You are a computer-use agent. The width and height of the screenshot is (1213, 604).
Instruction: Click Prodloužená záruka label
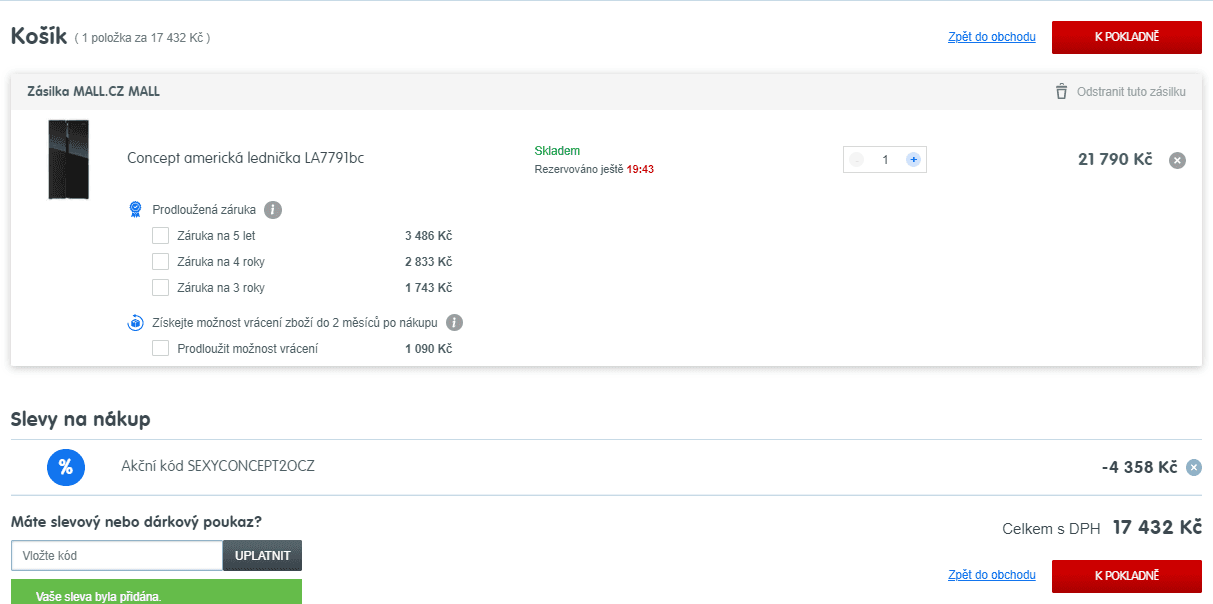coord(204,210)
